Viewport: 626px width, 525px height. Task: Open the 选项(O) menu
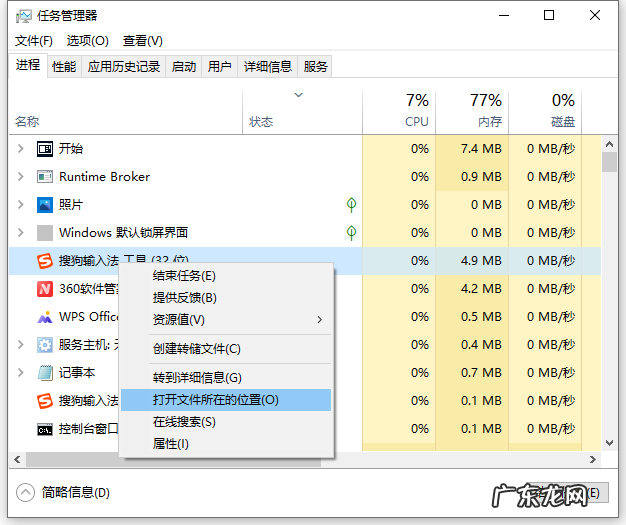87,41
